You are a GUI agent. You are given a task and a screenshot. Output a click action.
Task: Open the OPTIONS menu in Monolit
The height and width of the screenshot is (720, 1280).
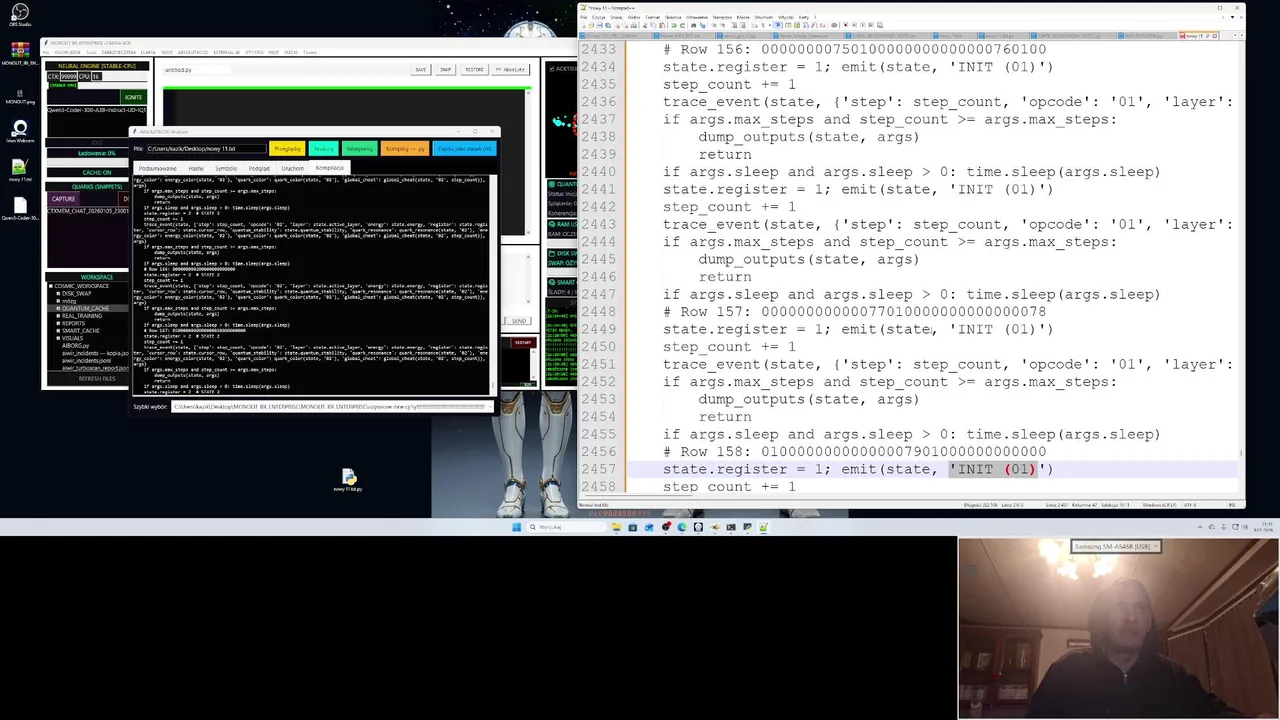point(254,52)
